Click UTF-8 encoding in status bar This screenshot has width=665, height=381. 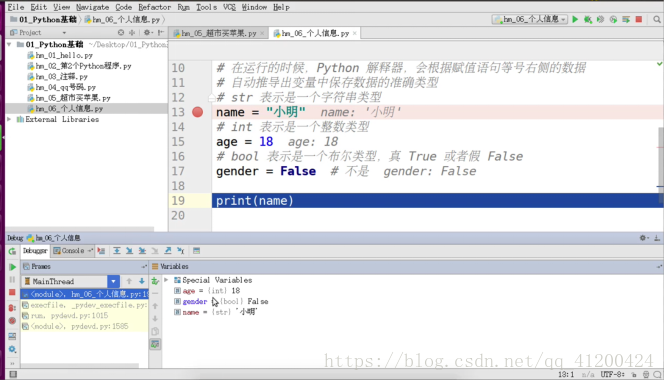click(613, 375)
